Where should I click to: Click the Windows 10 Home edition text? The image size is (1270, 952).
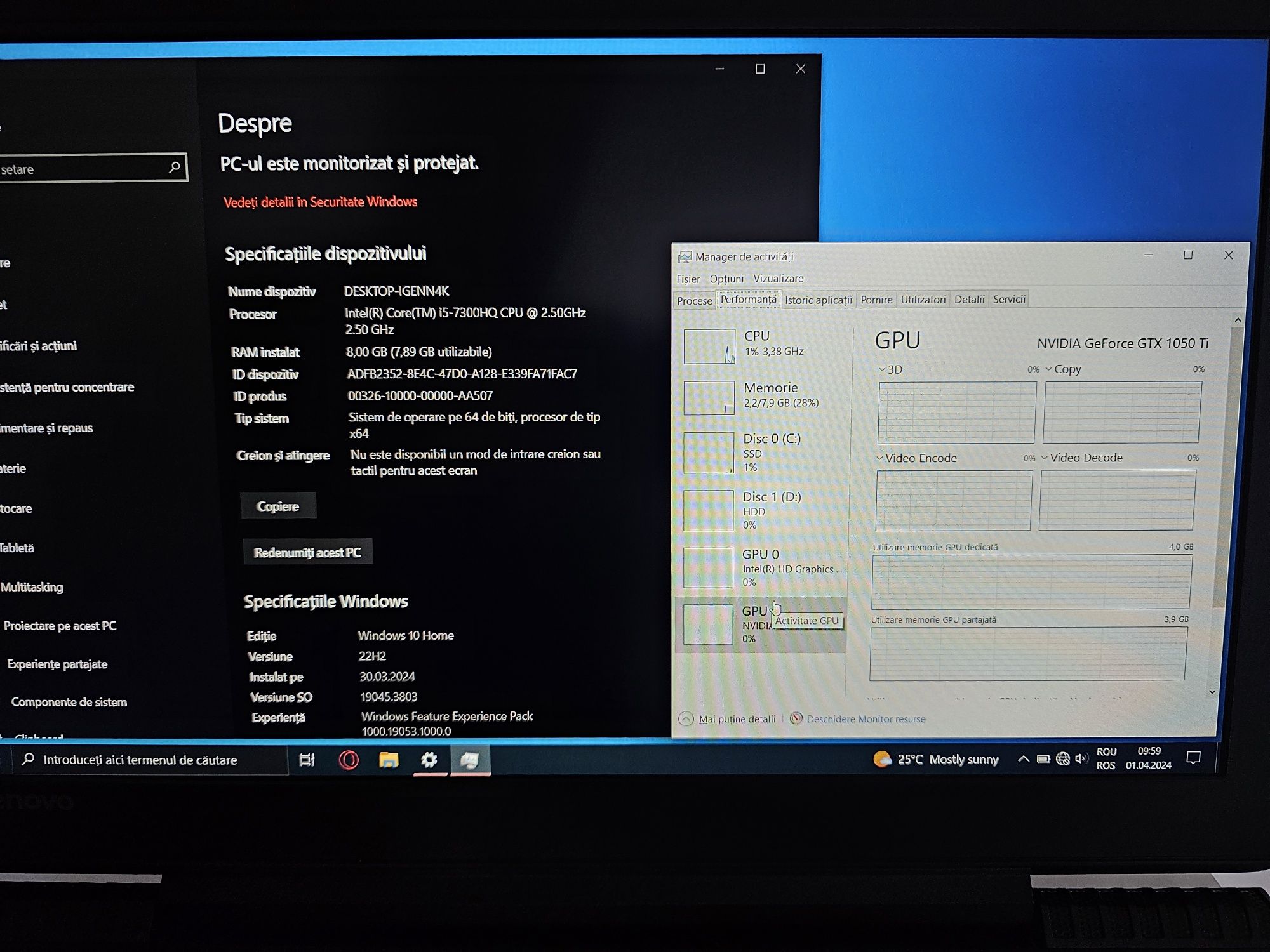tap(406, 635)
